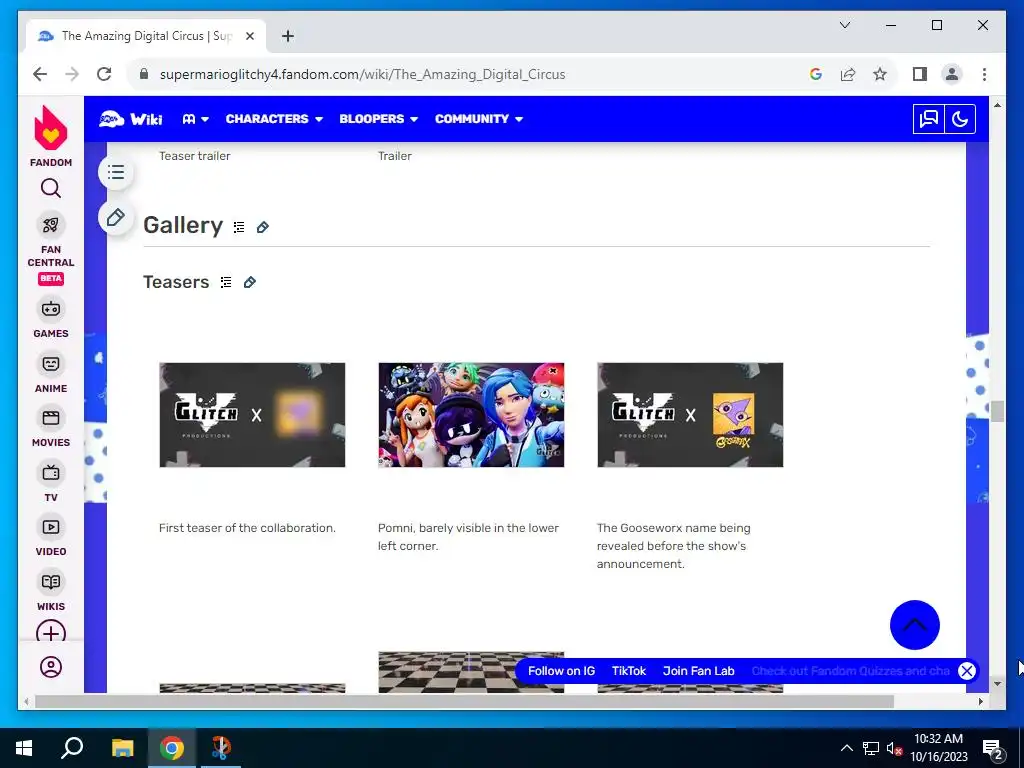1024x768 pixels.
Task: Expand the Characters dropdown menu
Action: tap(274, 119)
